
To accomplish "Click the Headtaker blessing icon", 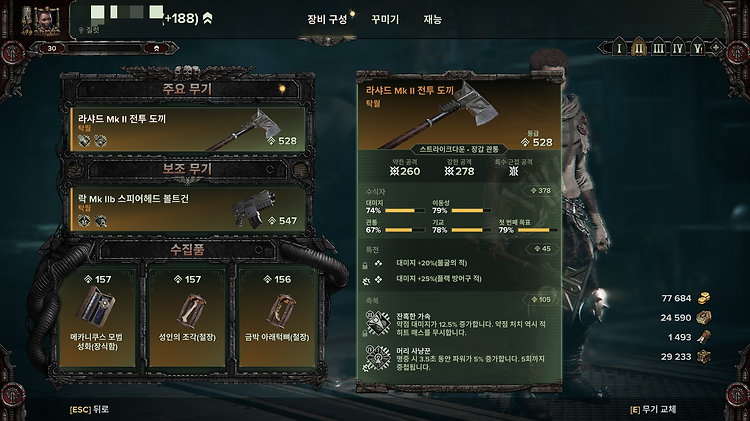I will [378, 358].
